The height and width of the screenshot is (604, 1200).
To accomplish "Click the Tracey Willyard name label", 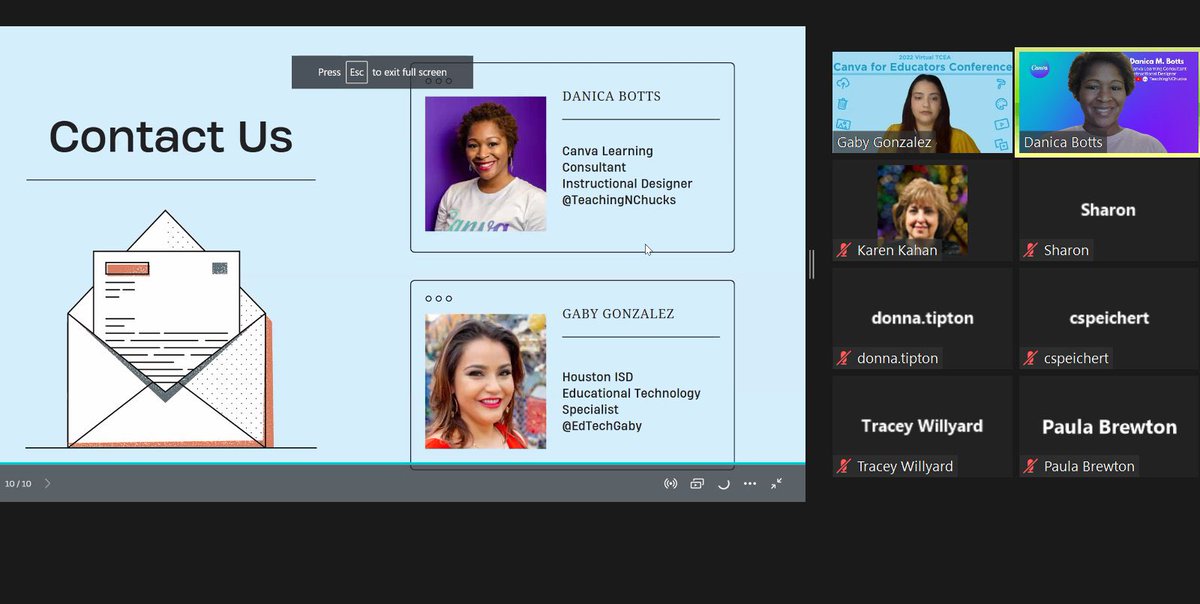I will point(905,466).
